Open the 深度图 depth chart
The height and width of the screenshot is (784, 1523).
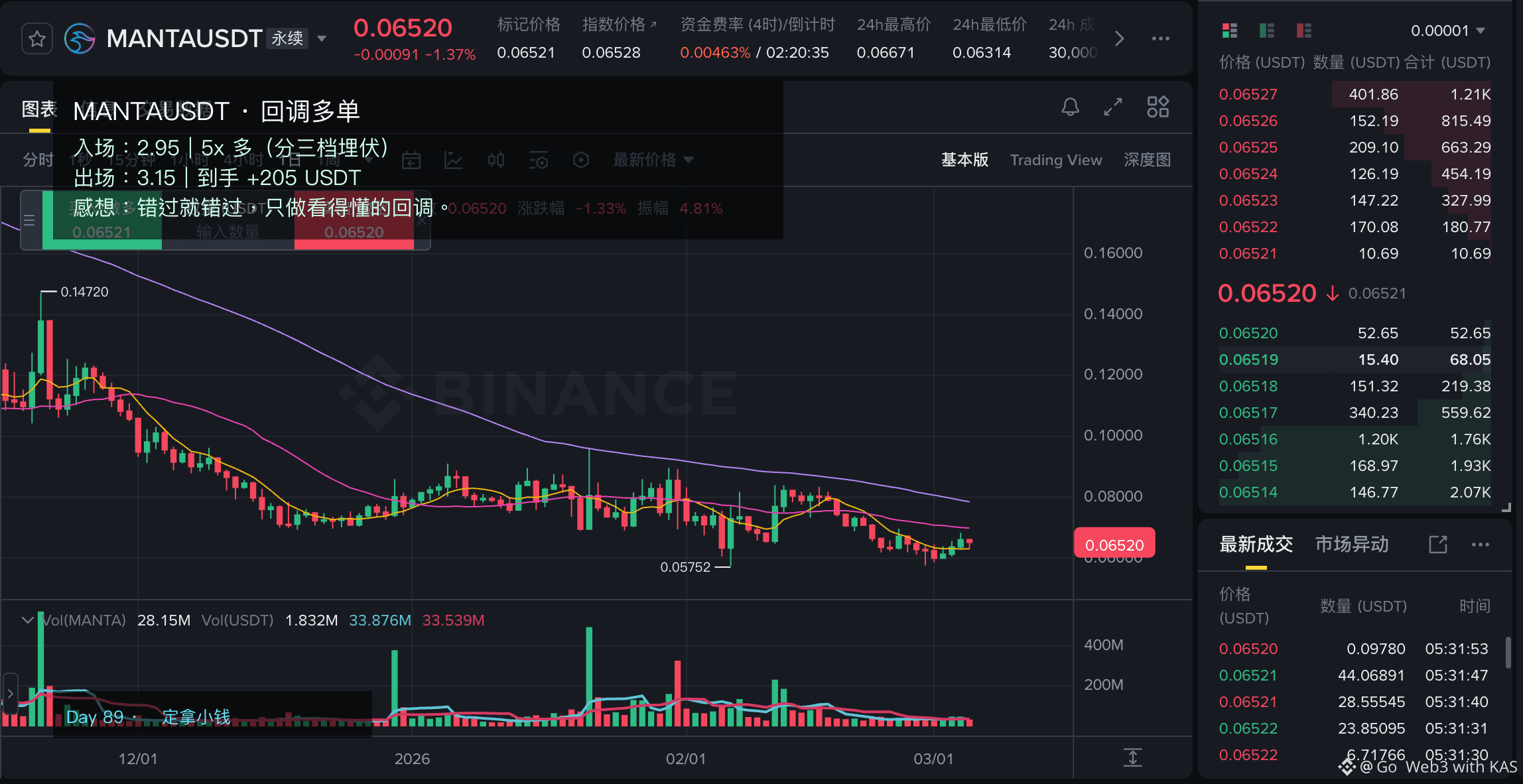click(x=1147, y=160)
